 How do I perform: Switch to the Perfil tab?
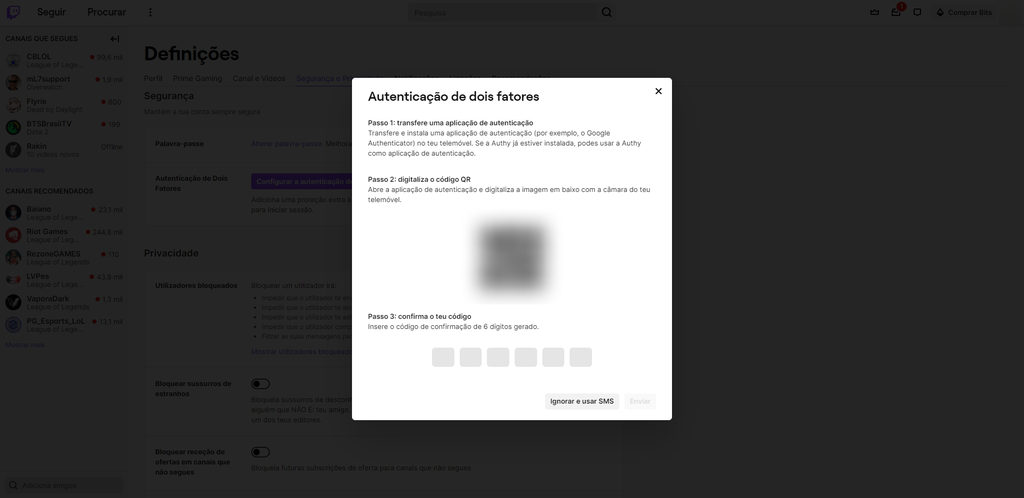click(x=153, y=78)
